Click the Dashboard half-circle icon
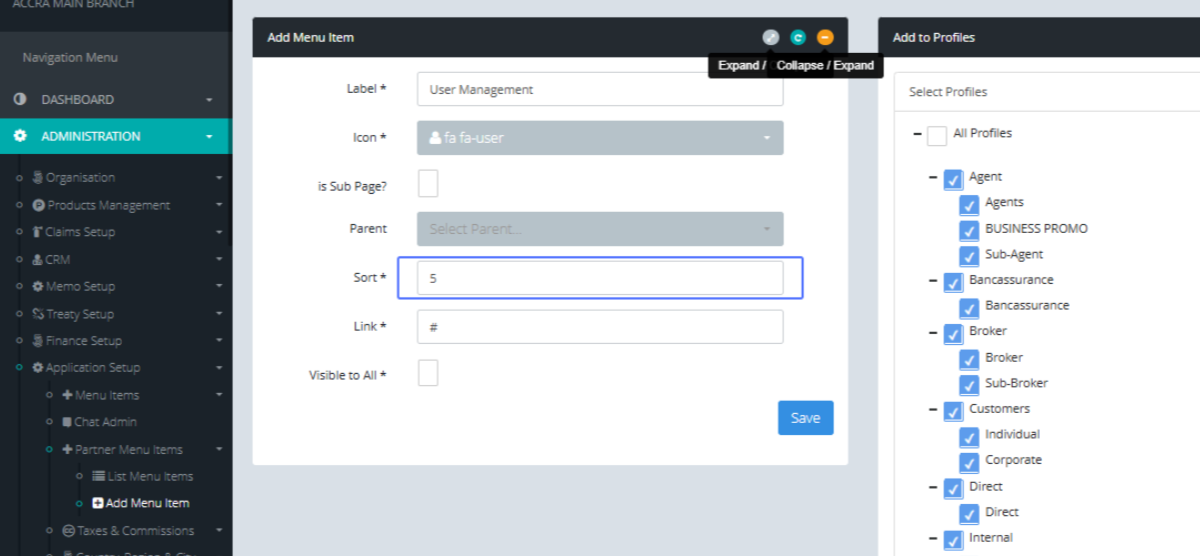Image resolution: width=1200 pixels, height=556 pixels. (x=20, y=100)
